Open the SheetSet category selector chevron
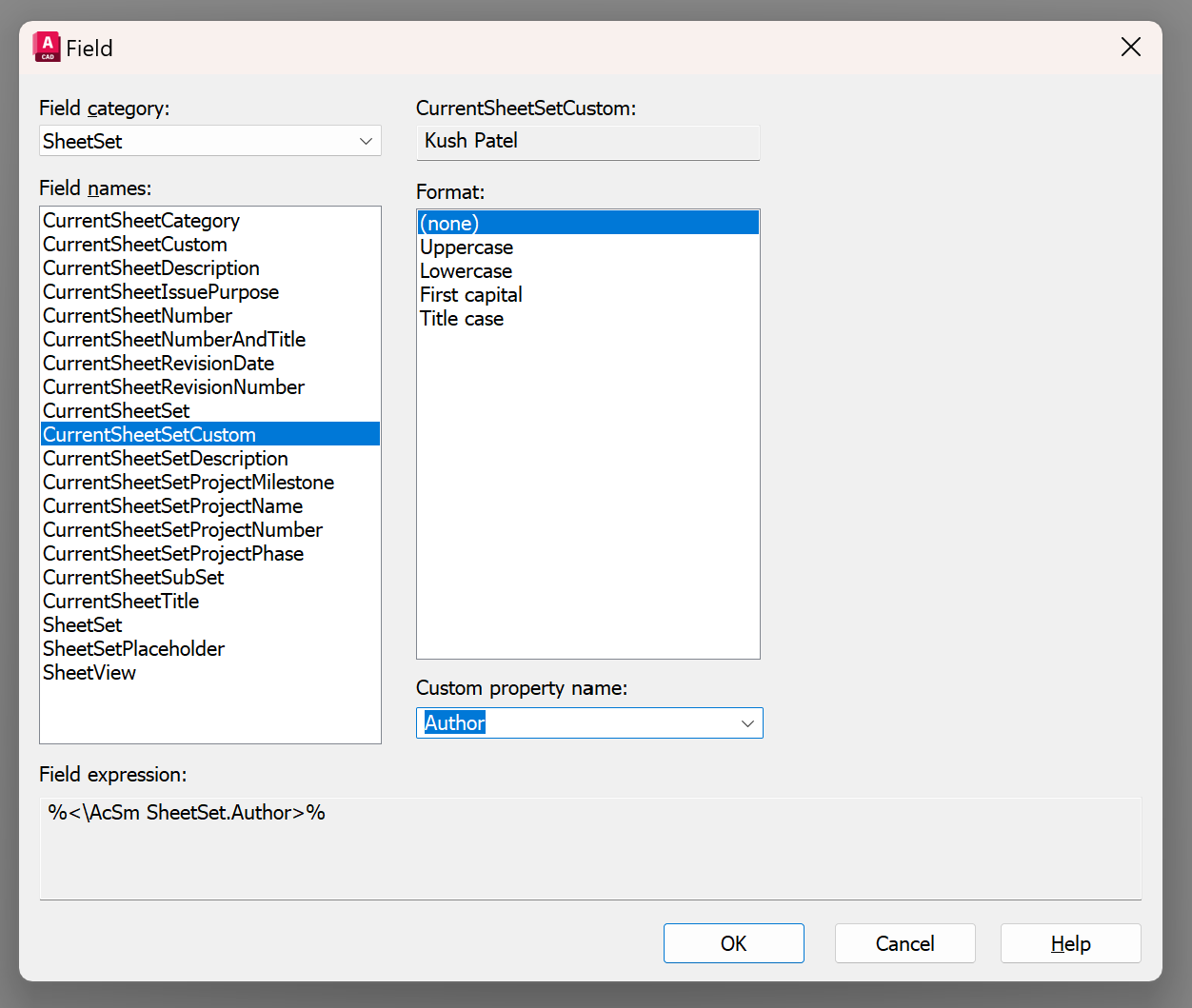The height and width of the screenshot is (1008, 1192). (366, 140)
